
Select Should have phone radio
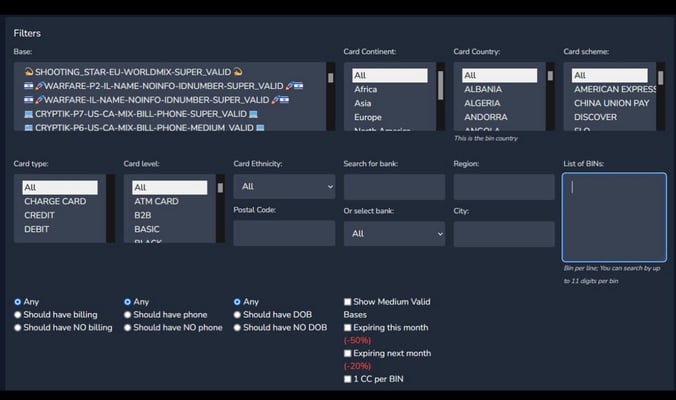[128, 315]
